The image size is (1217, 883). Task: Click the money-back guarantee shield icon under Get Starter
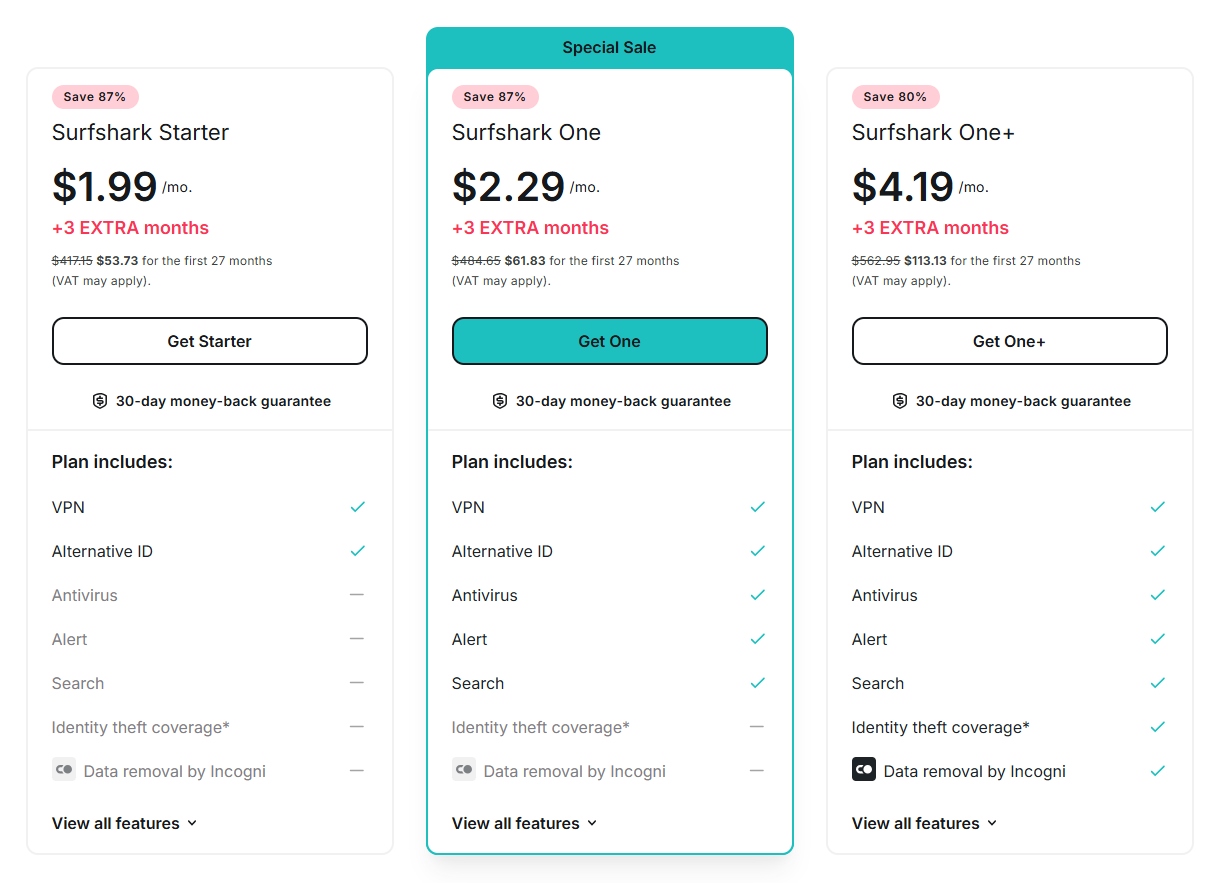[x=99, y=400]
